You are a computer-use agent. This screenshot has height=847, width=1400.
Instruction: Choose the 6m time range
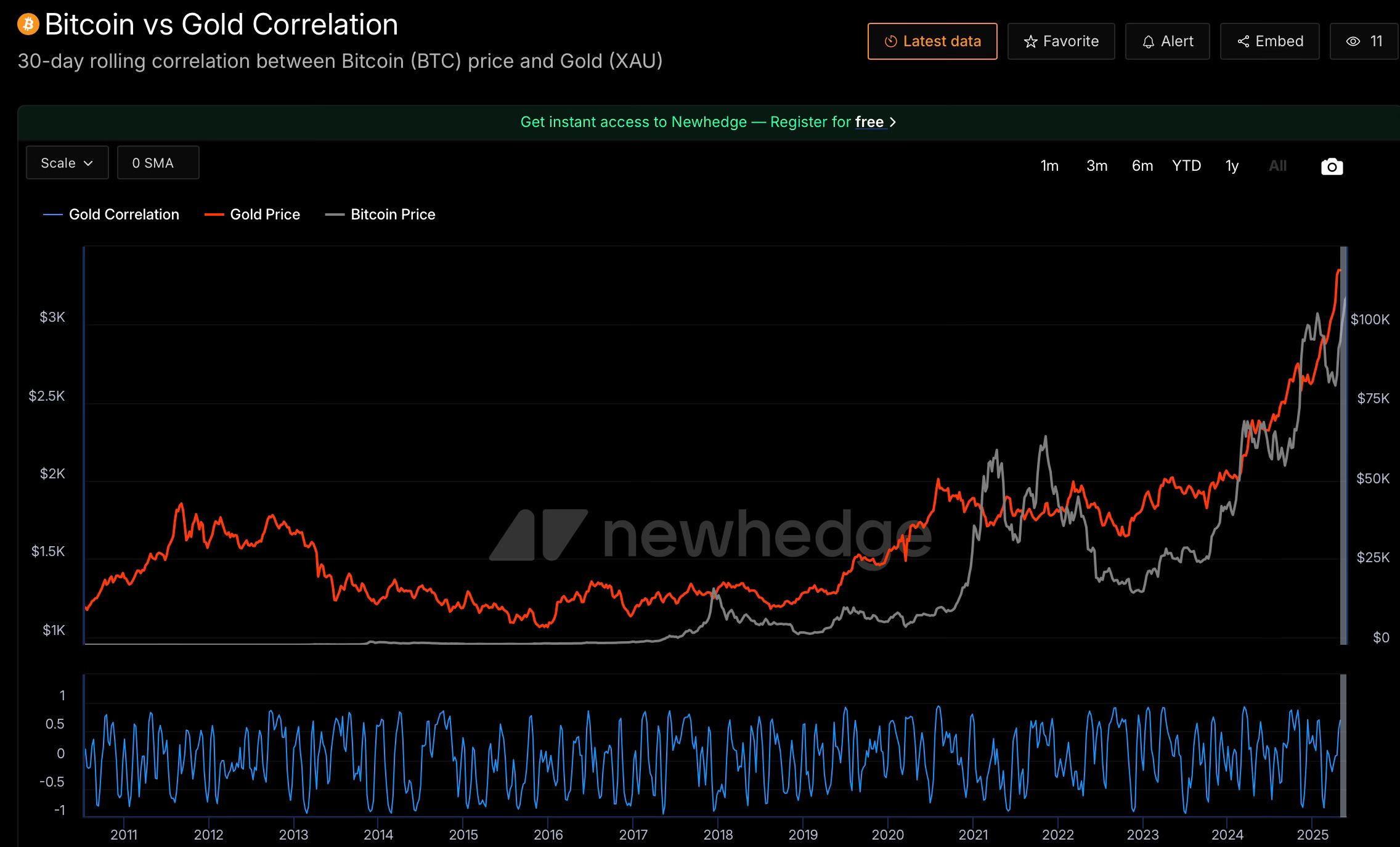1142,166
